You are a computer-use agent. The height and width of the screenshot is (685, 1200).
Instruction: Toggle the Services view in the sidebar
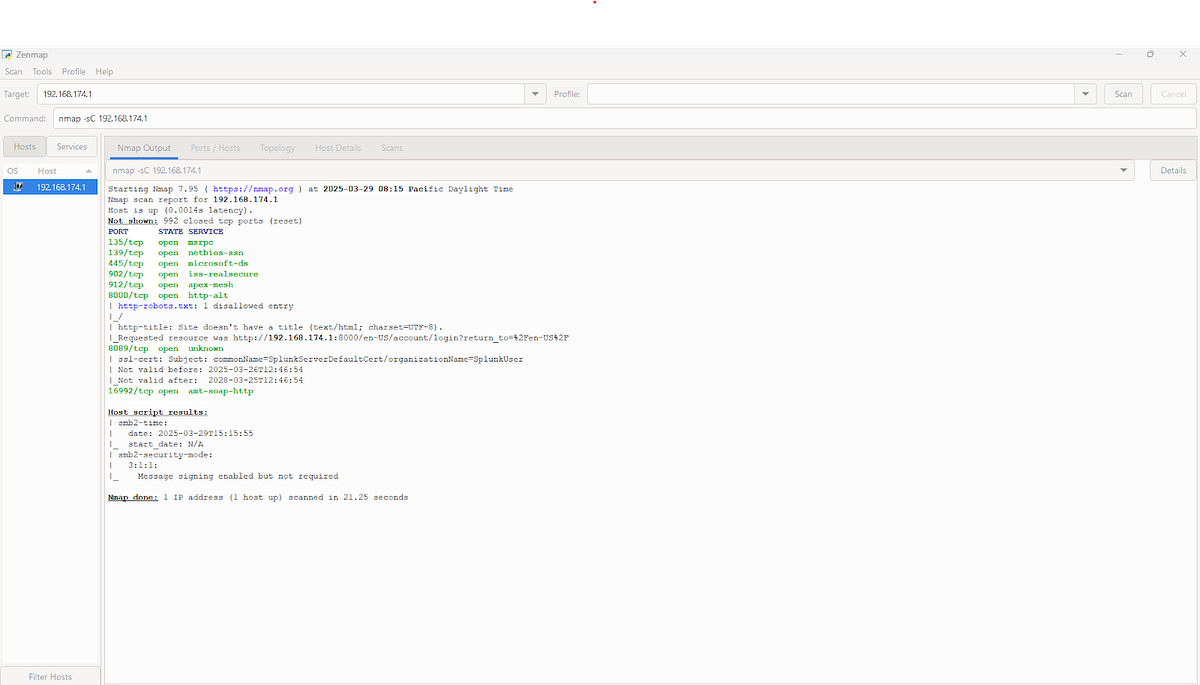71,145
